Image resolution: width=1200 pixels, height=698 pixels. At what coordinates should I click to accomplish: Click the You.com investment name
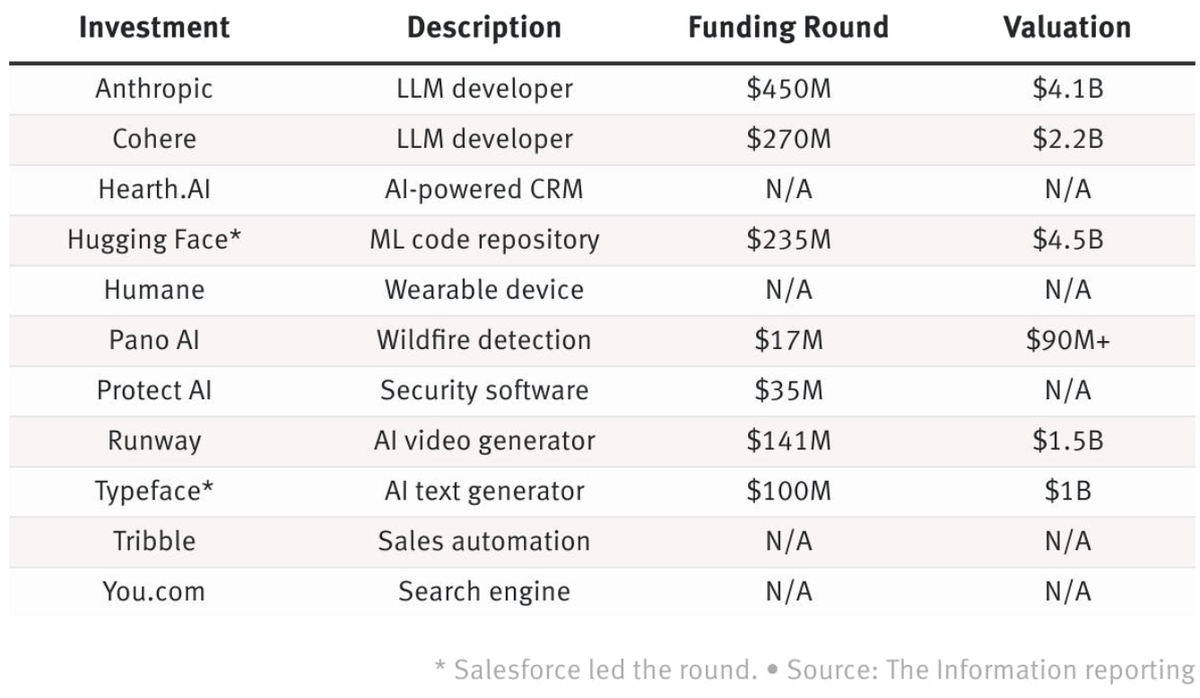[154, 591]
